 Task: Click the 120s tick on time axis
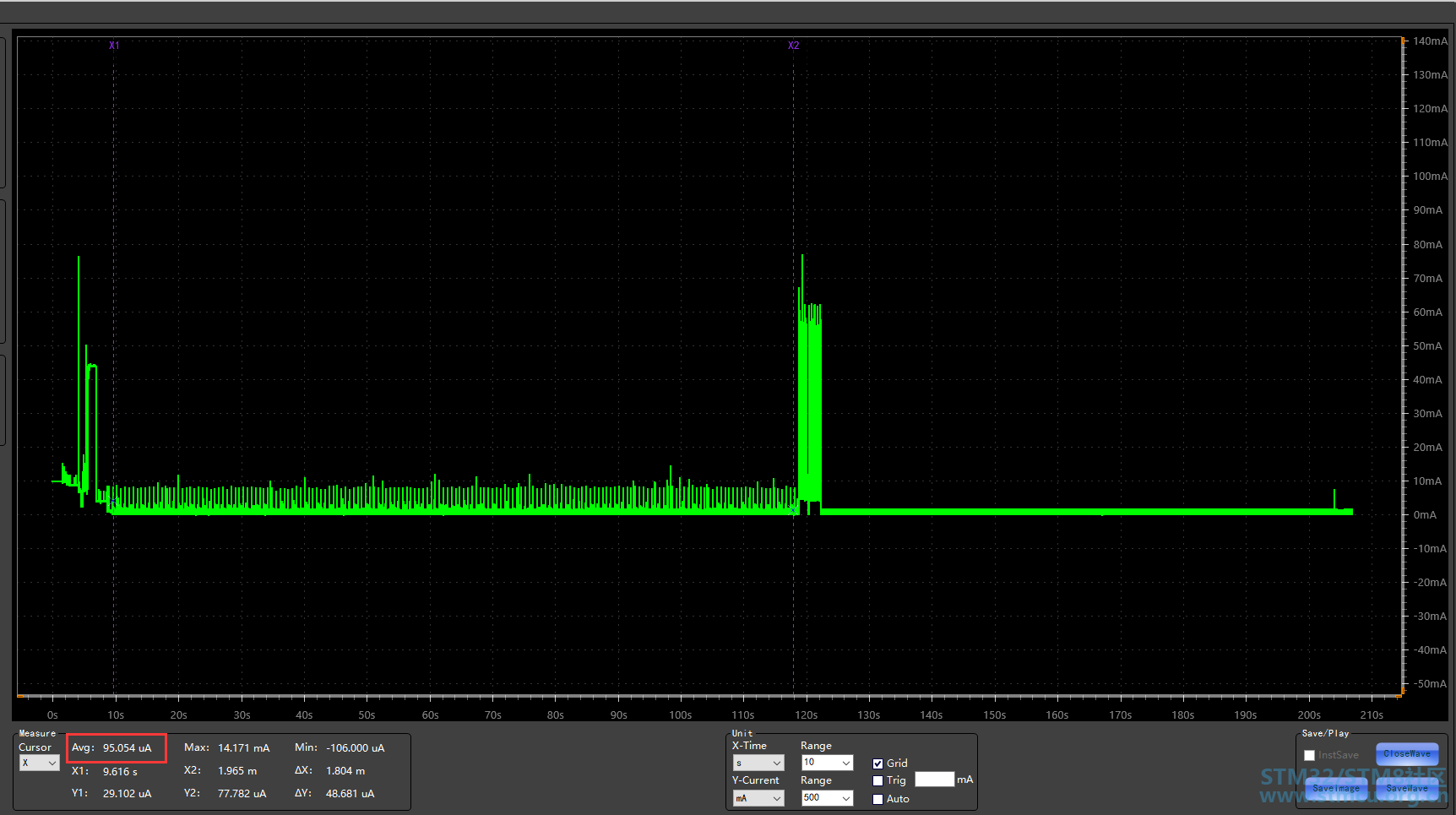coord(806,715)
